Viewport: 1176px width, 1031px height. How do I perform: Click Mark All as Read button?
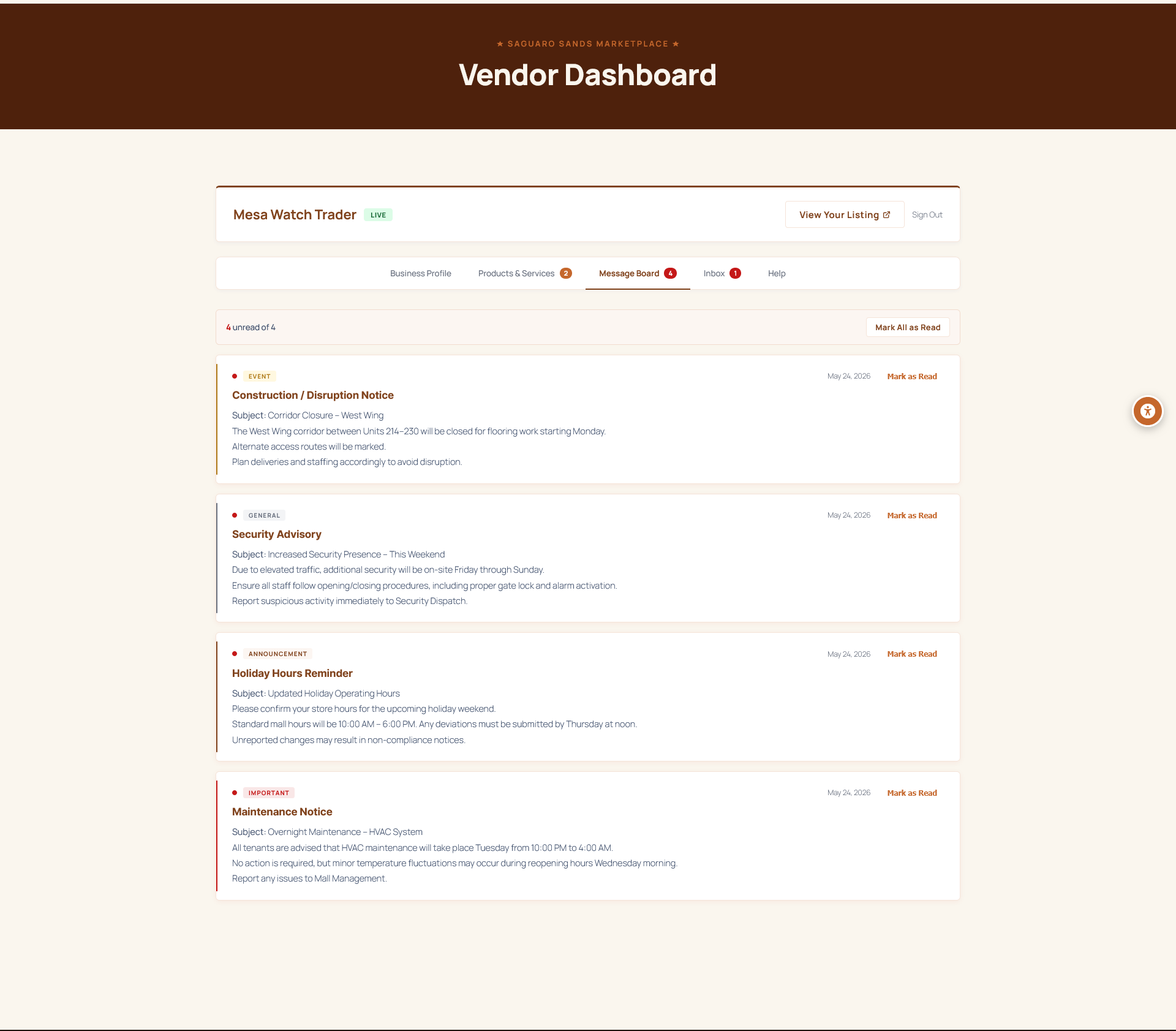coord(908,327)
